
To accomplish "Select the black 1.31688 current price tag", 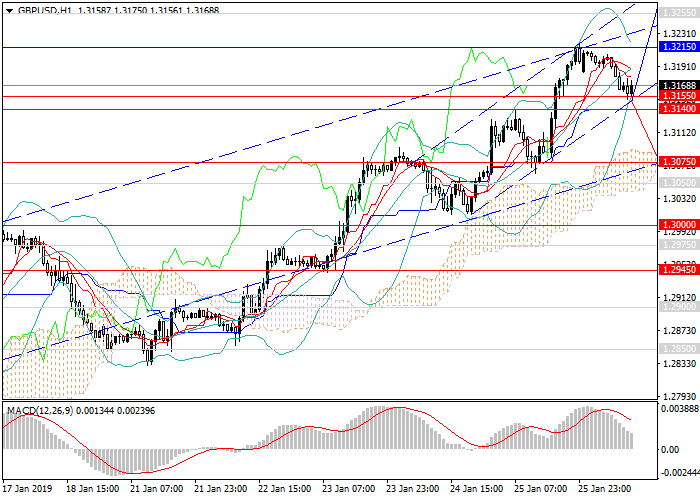I will point(677,85).
